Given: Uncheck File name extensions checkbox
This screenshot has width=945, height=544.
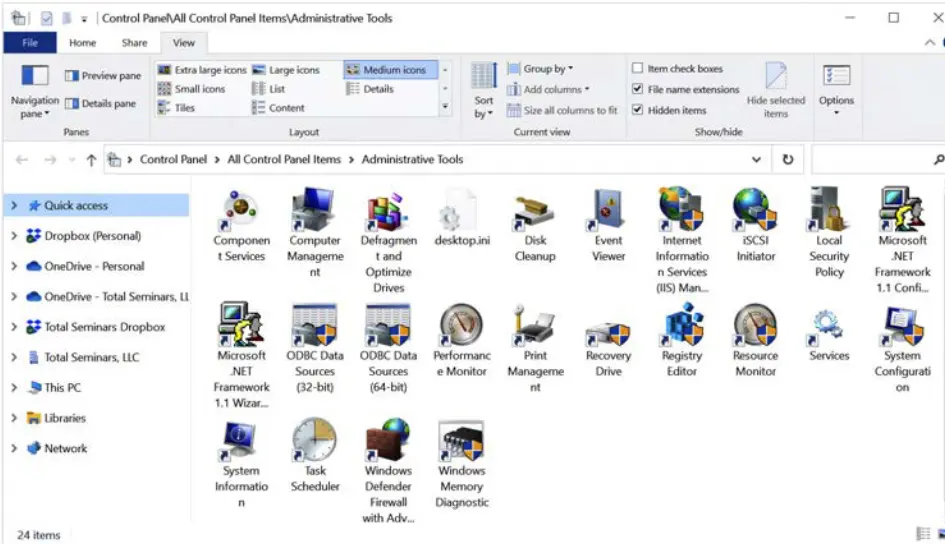Looking at the screenshot, I should click(638, 90).
